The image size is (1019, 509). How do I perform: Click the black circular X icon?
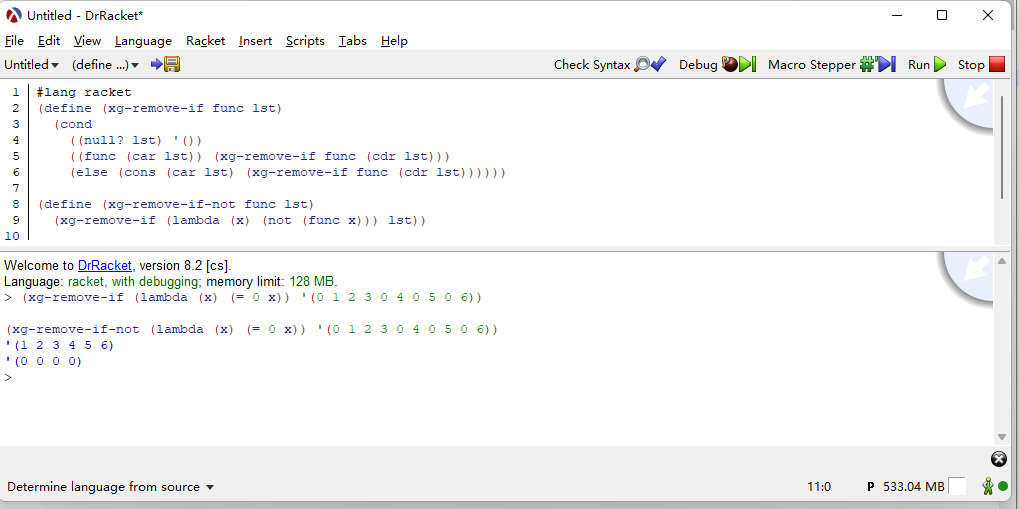(998, 459)
